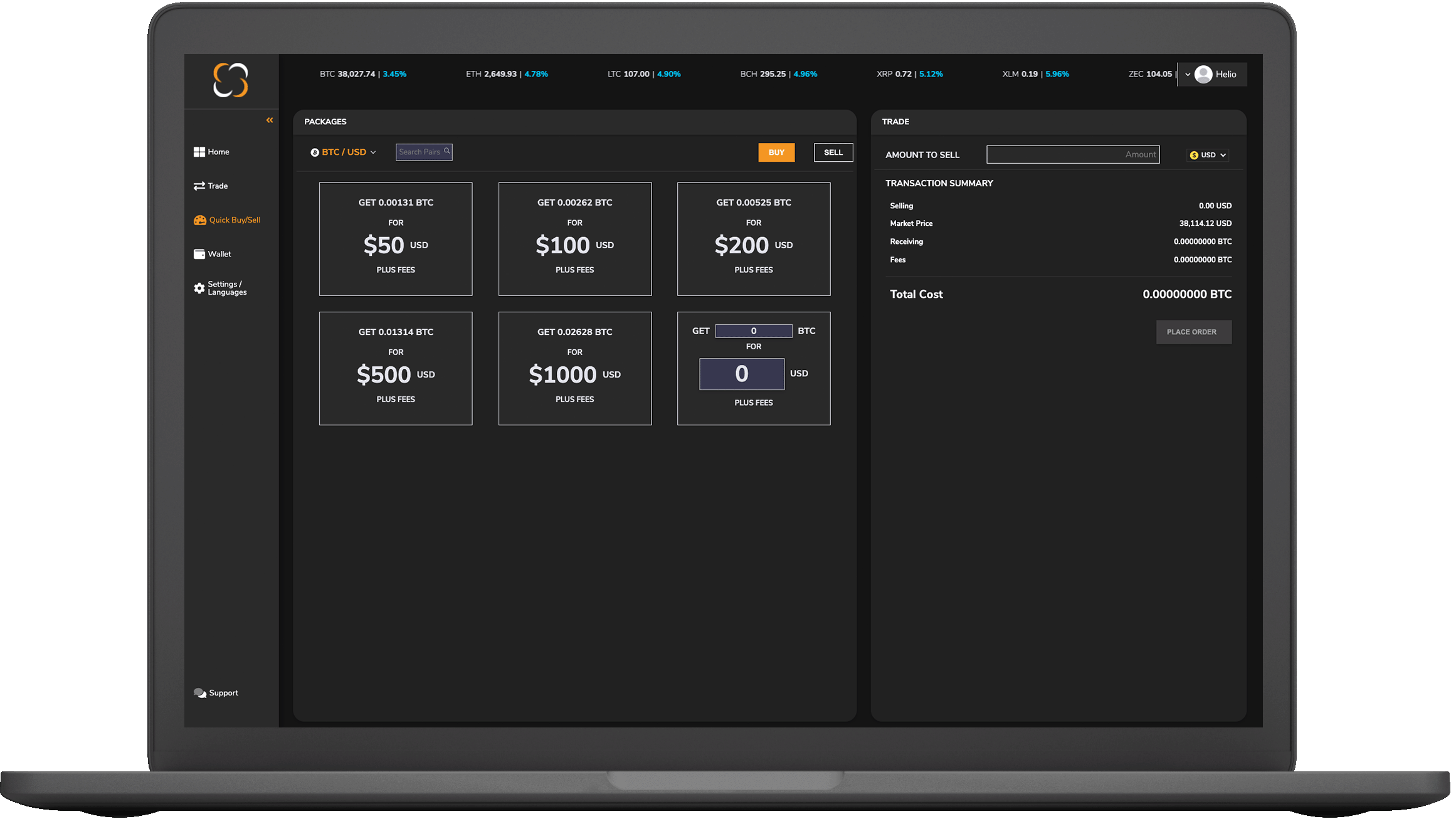The width and height of the screenshot is (1456, 819).
Task: Select the $500 USD package card
Action: tap(396, 368)
